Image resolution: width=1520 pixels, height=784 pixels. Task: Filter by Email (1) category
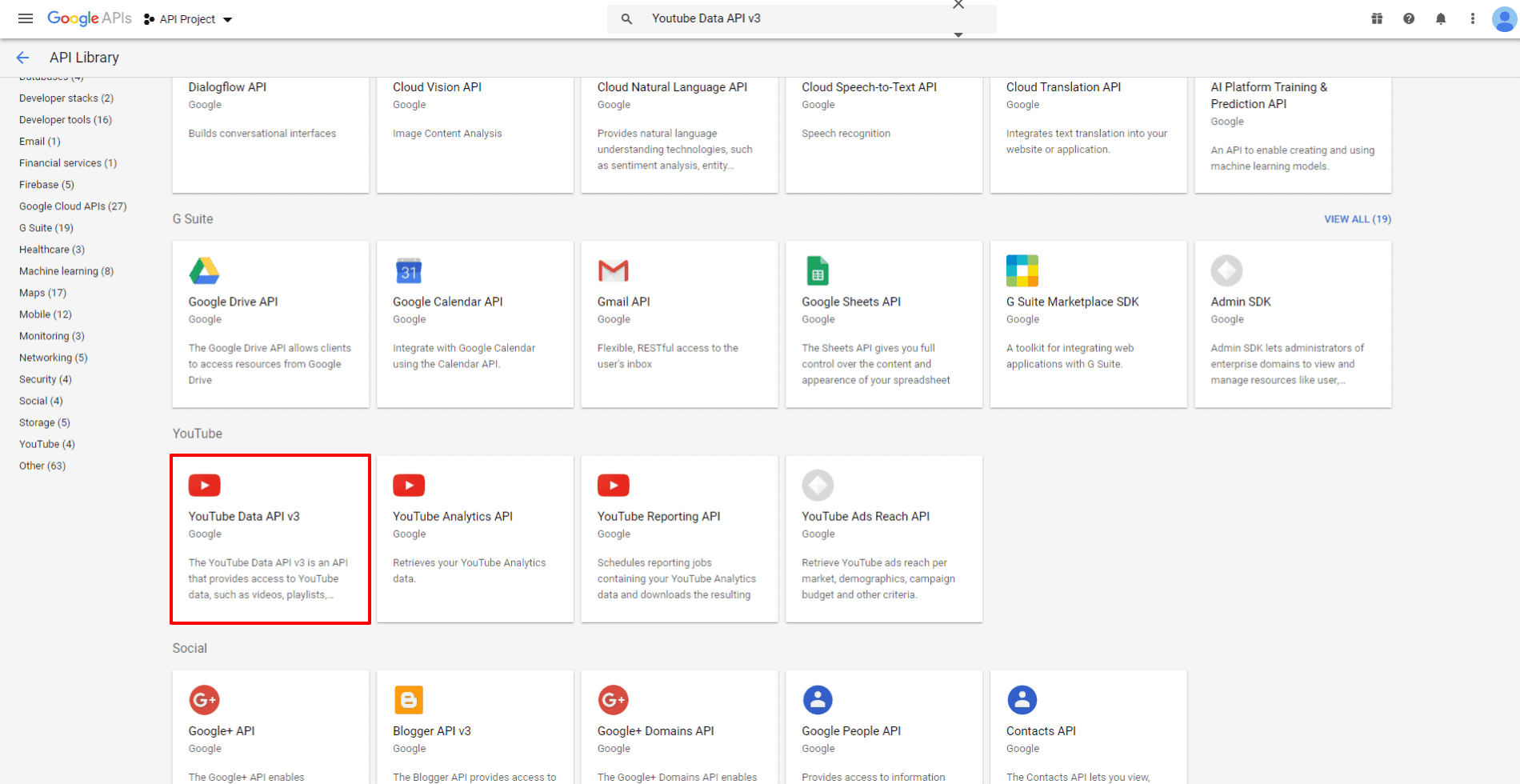(x=40, y=142)
